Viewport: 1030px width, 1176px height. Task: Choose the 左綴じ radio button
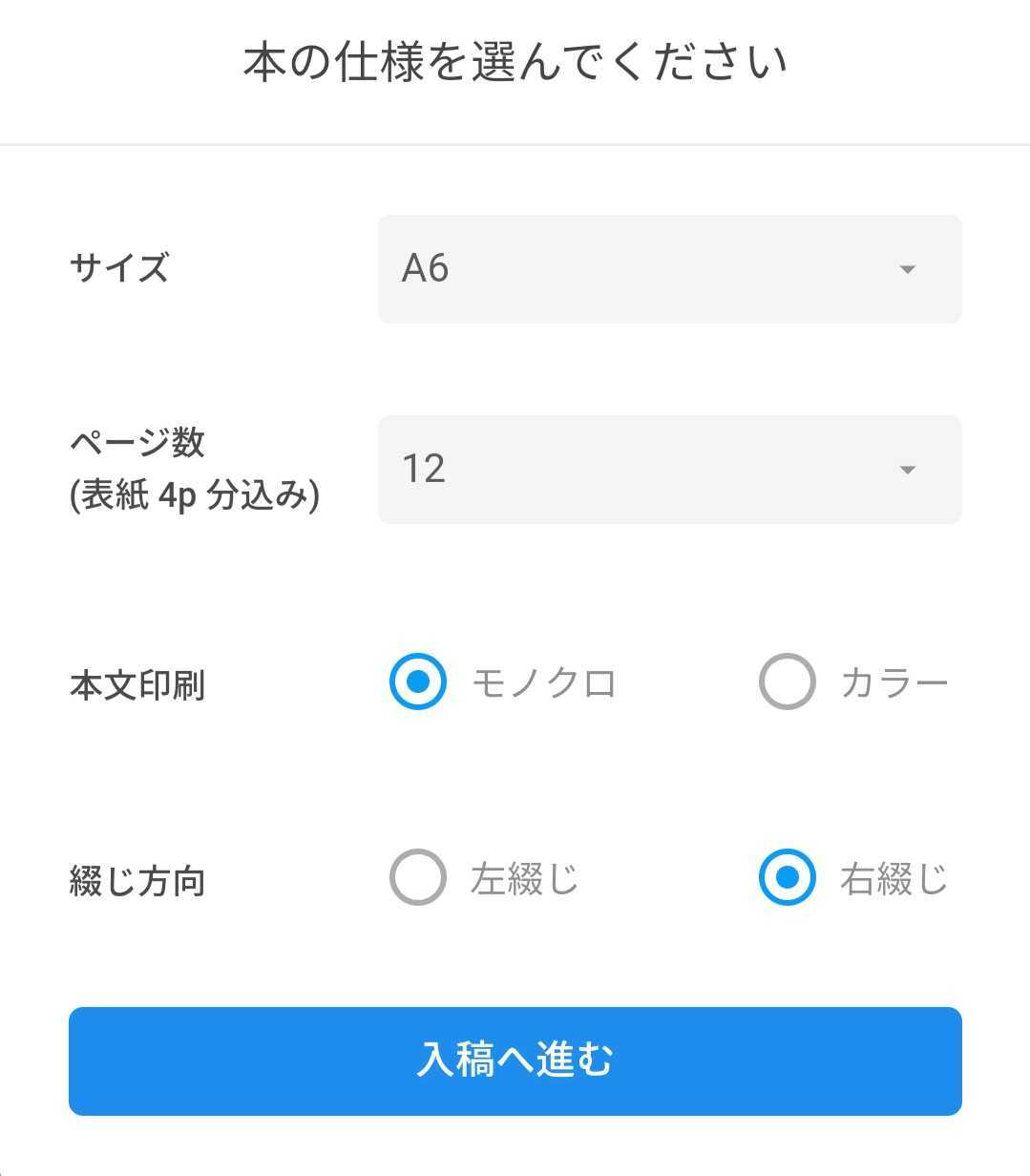(418, 877)
